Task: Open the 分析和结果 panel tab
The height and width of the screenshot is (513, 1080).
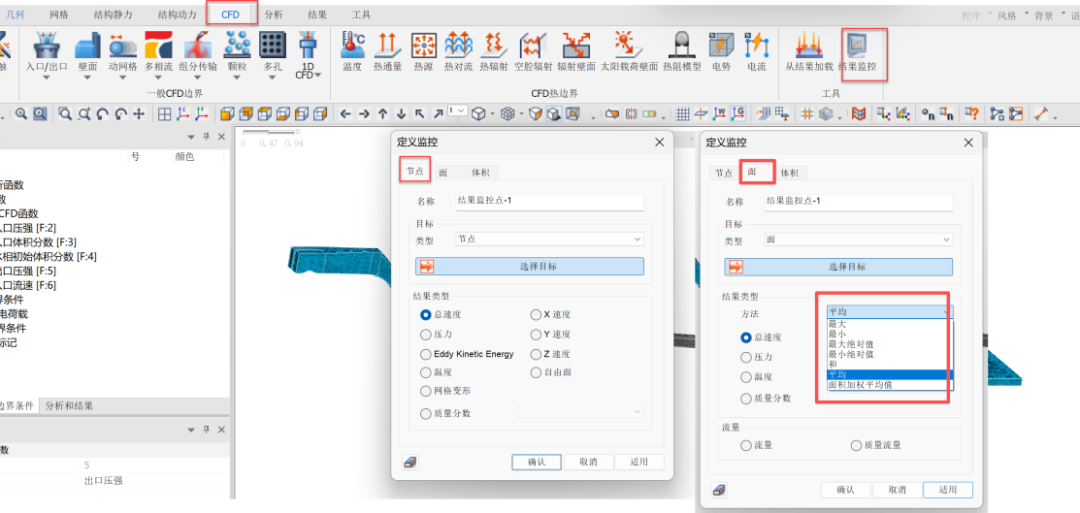Action: [69, 406]
